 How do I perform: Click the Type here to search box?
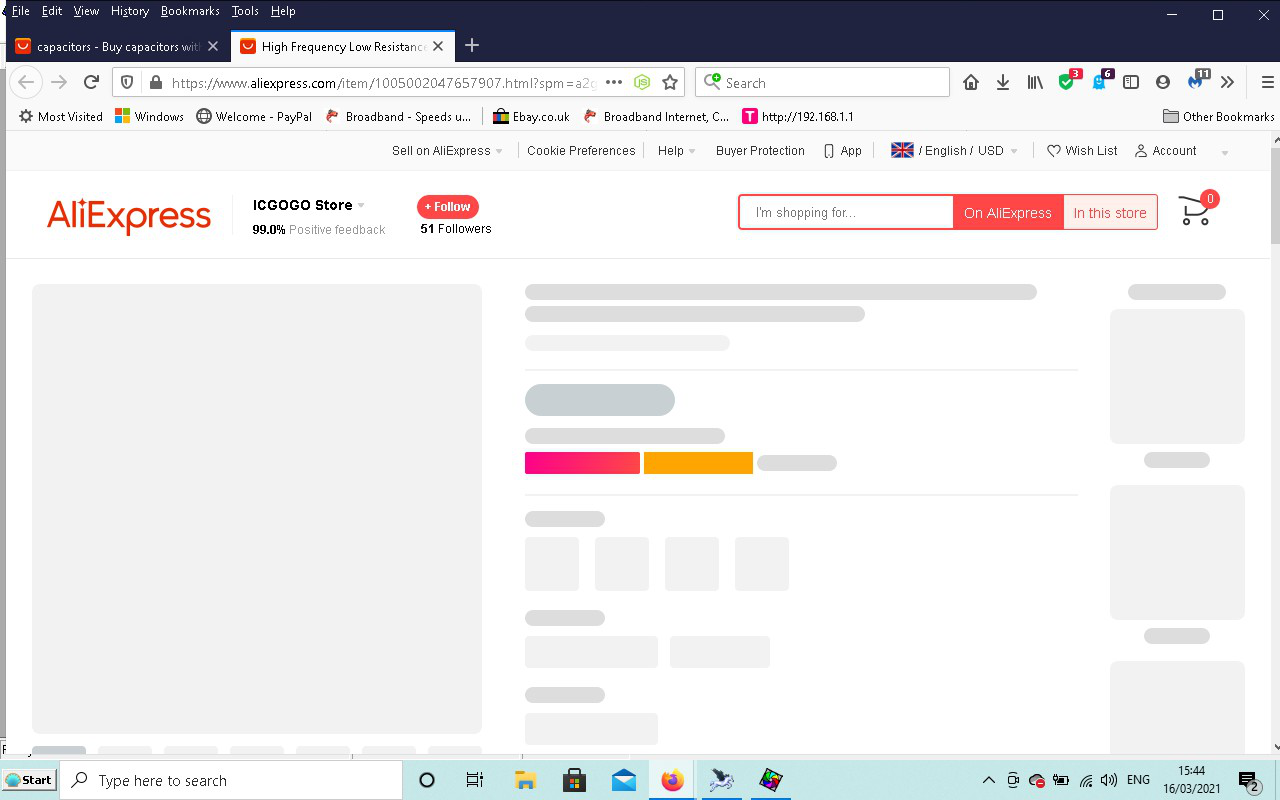point(231,780)
